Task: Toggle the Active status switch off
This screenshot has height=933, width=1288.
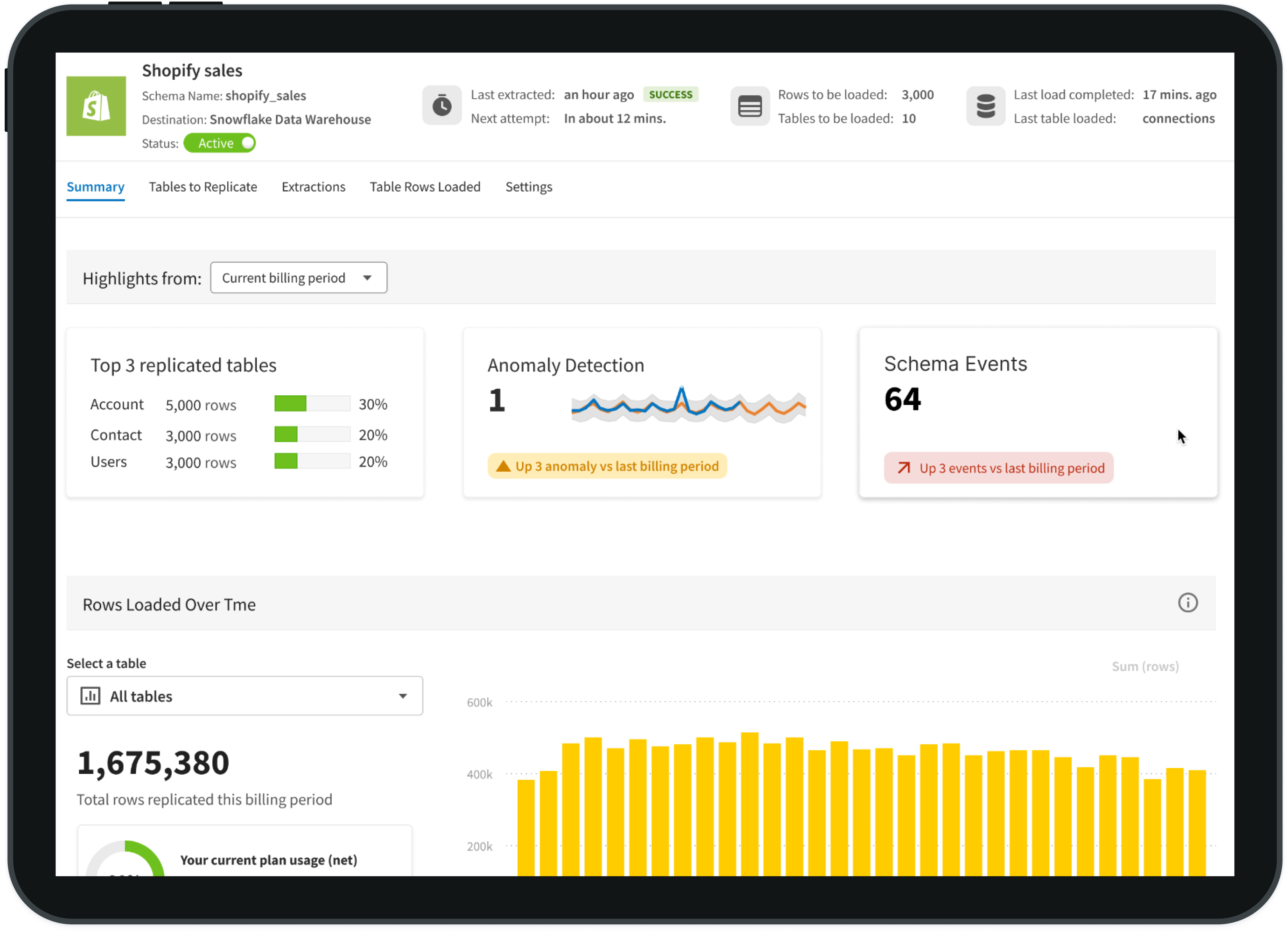Action: [220, 143]
